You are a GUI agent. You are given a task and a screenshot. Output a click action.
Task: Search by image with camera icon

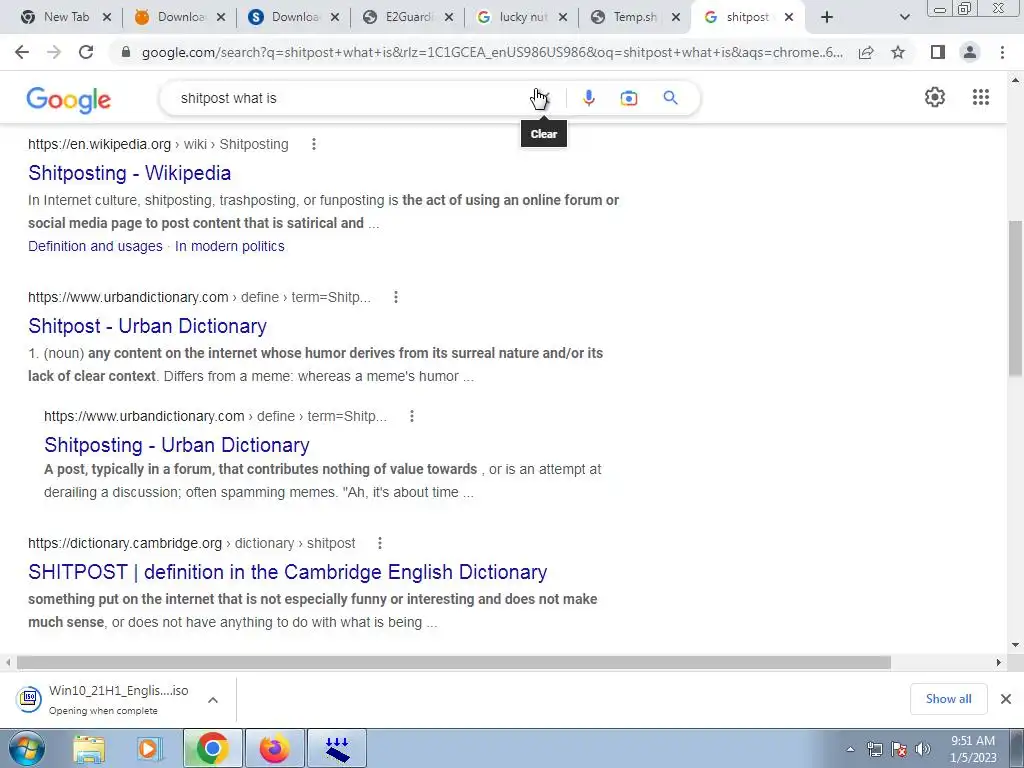[628, 98]
